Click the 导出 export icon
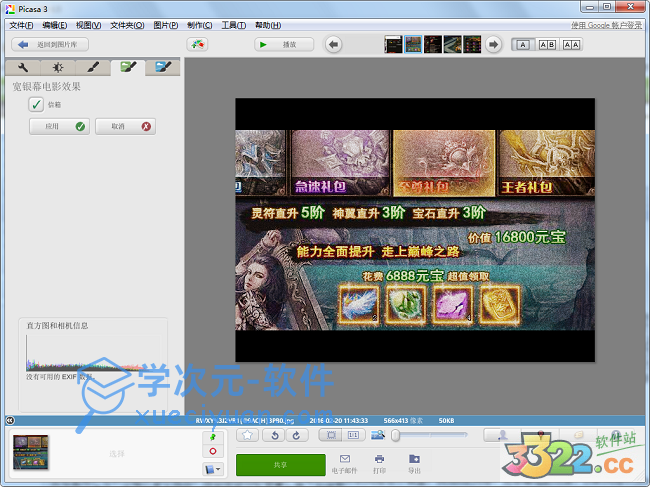The width and height of the screenshot is (650, 487). coord(414,464)
